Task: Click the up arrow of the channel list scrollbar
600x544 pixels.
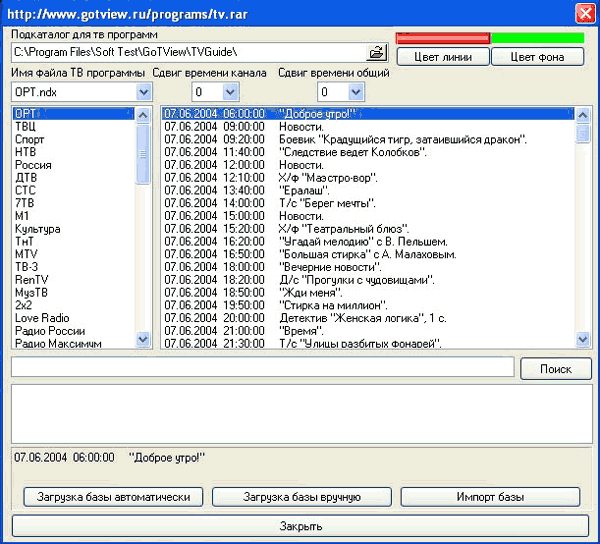Action: point(143,115)
